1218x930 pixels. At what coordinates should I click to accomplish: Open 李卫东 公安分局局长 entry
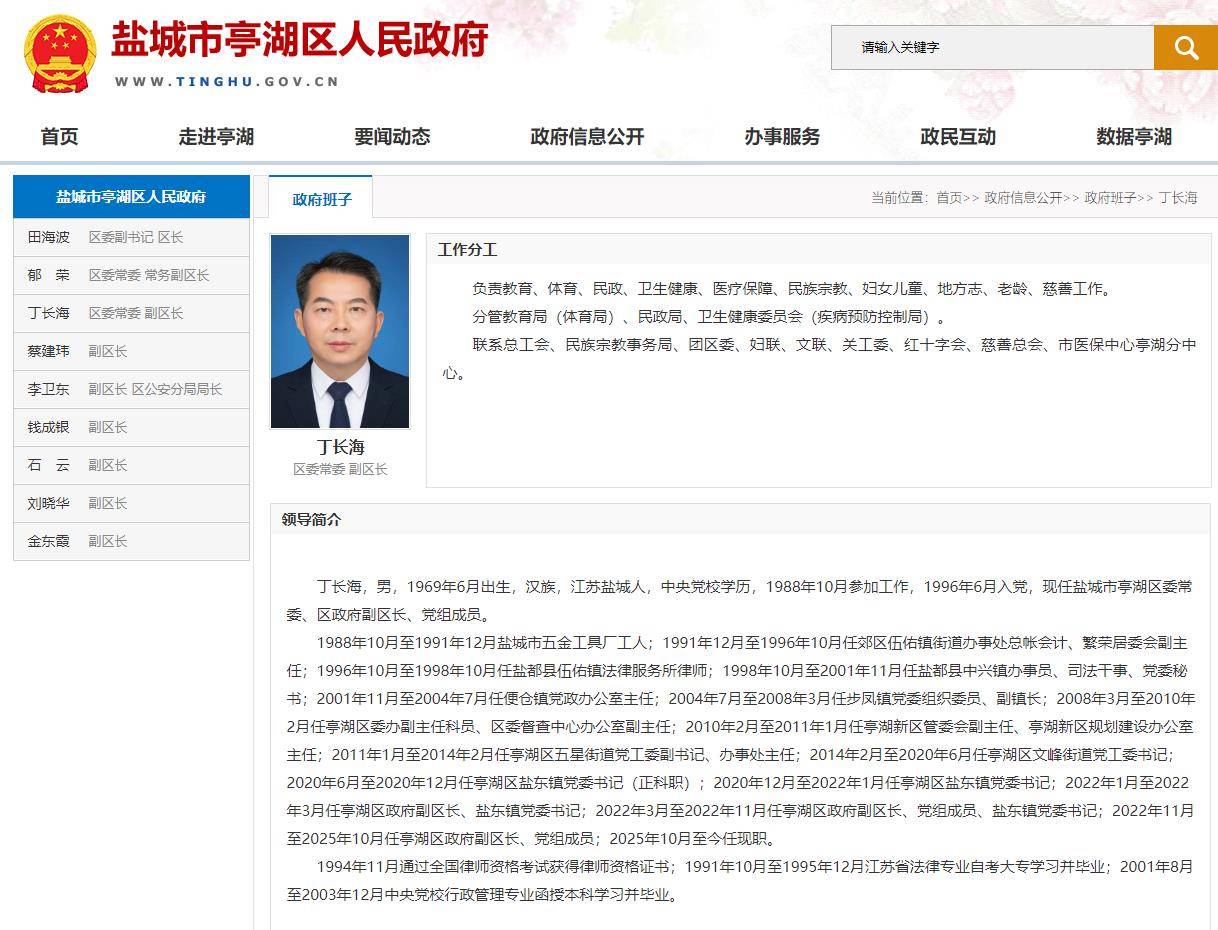(x=131, y=390)
